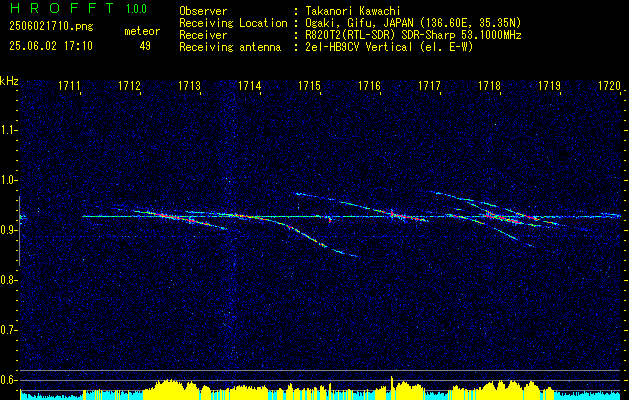629x400 pixels.
Task: Click the 0.8 kHz frequency label
Action: click(x=8, y=280)
